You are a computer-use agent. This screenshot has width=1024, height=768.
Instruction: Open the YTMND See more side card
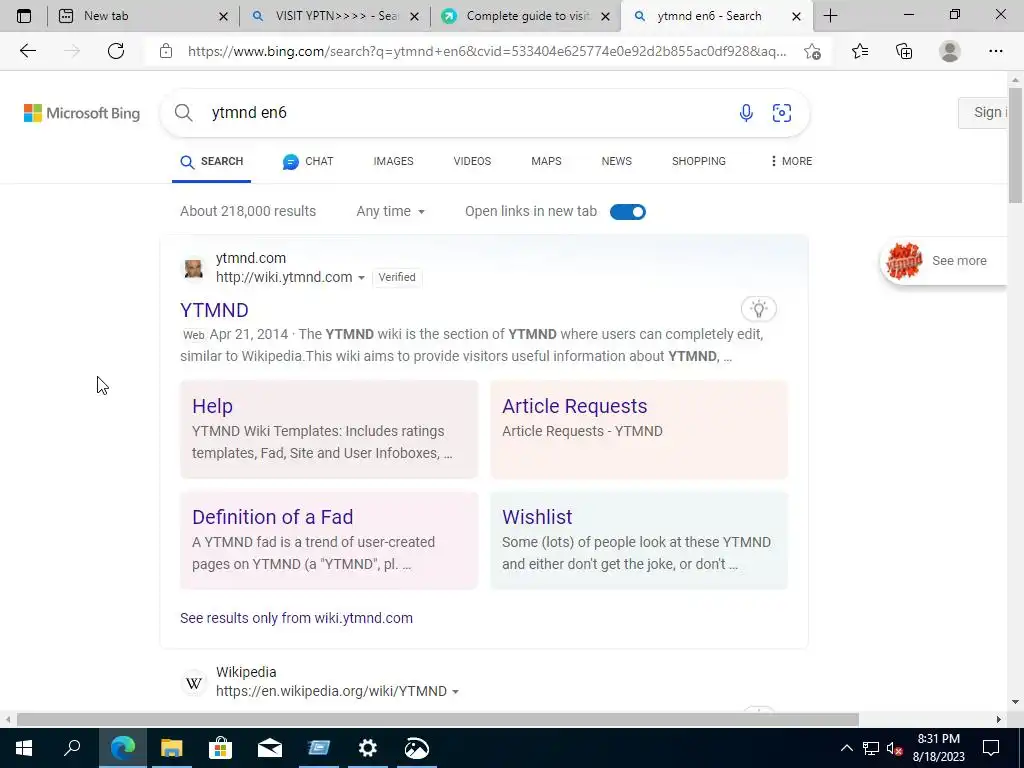943,261
